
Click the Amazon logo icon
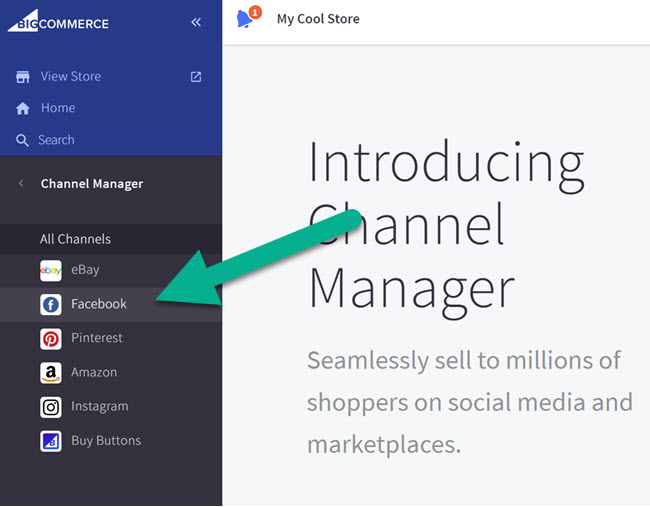pyautogui.click(x=51, y=373)
